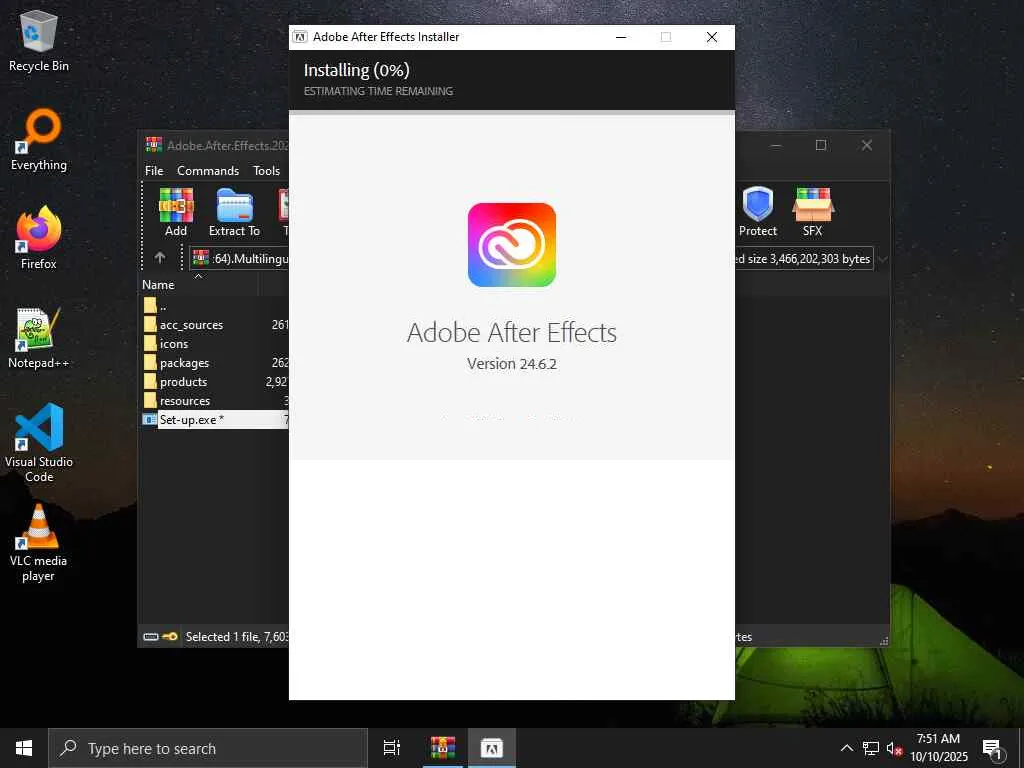Image resolution: width=1024 pixels, height=768 pixels.
Task: Click 'ESTIMATING TIME REMAINING' status text
Action: 378,91
